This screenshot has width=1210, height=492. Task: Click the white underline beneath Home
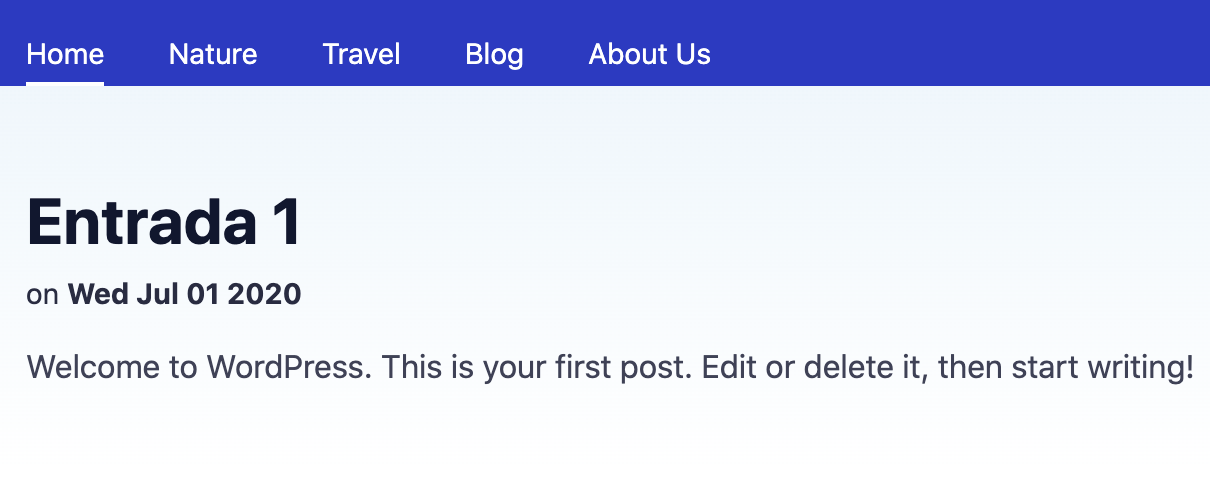(65, 83)
